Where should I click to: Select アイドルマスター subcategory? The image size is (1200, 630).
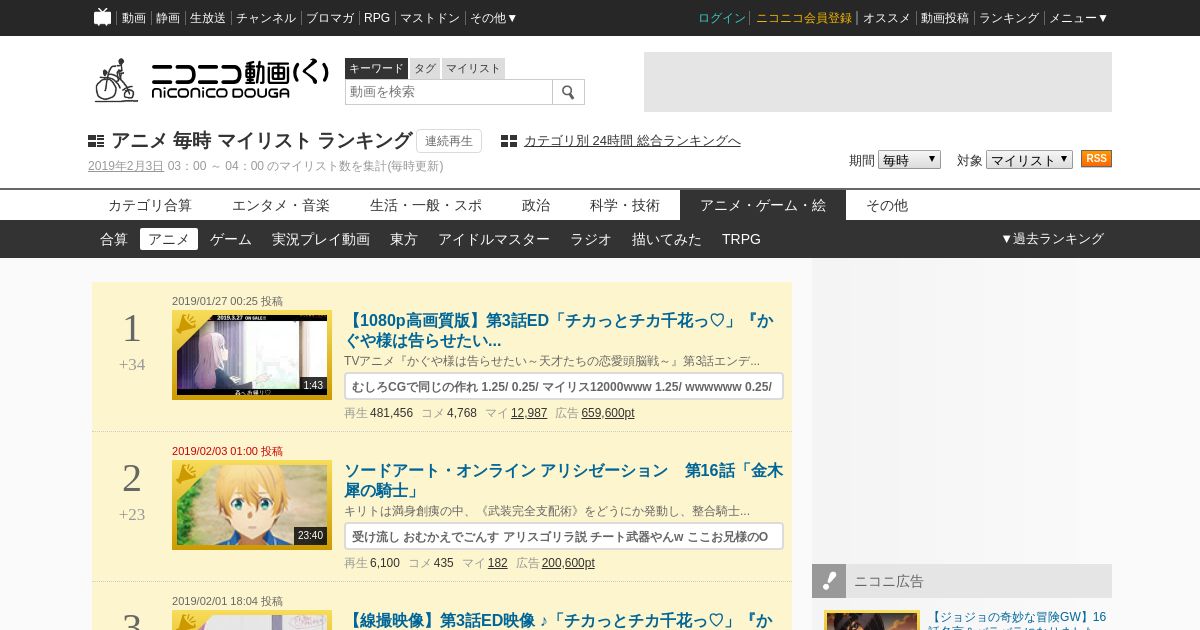click(494, 239)
